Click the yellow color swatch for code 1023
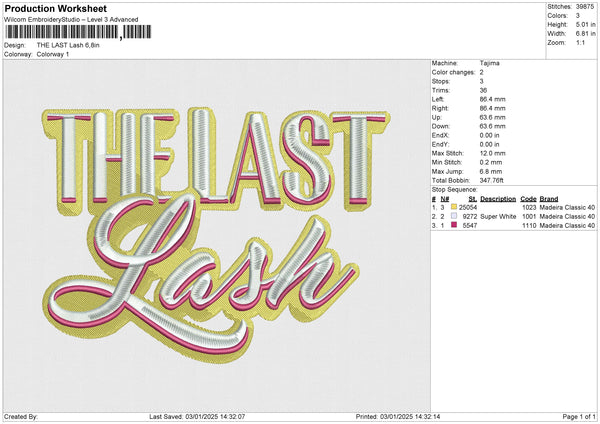This screenshot has height=424, width=600. (454, 207)
